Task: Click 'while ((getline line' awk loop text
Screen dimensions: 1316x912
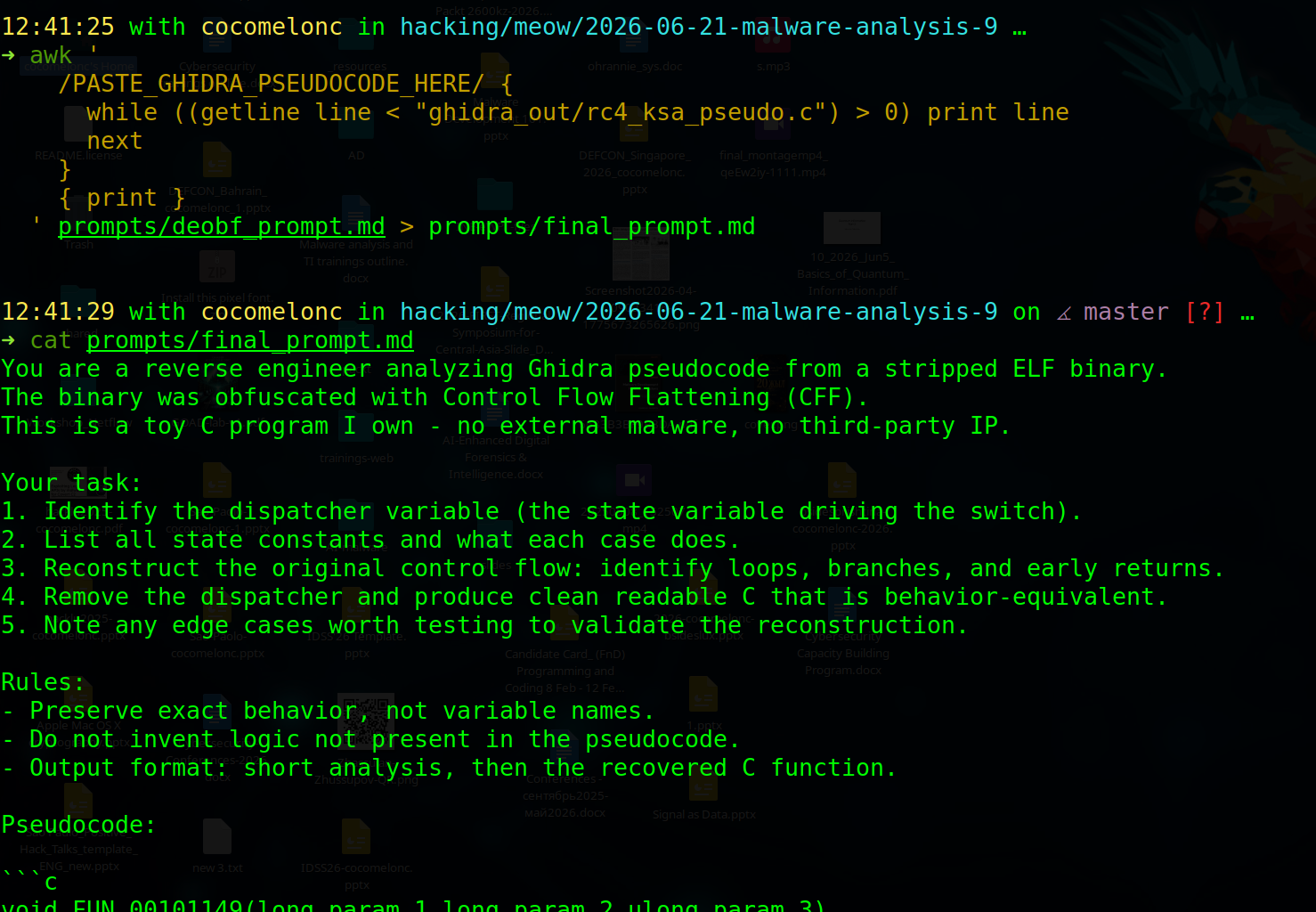Action: (229, 112)
